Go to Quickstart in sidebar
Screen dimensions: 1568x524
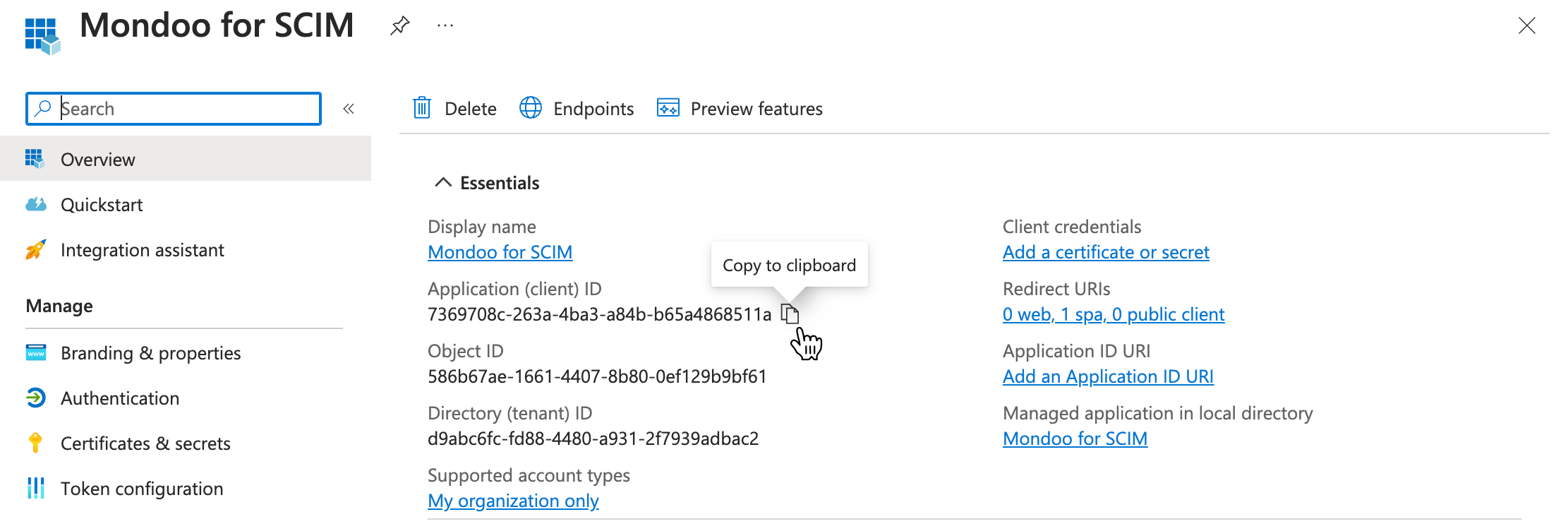click(x=102, y=205)
